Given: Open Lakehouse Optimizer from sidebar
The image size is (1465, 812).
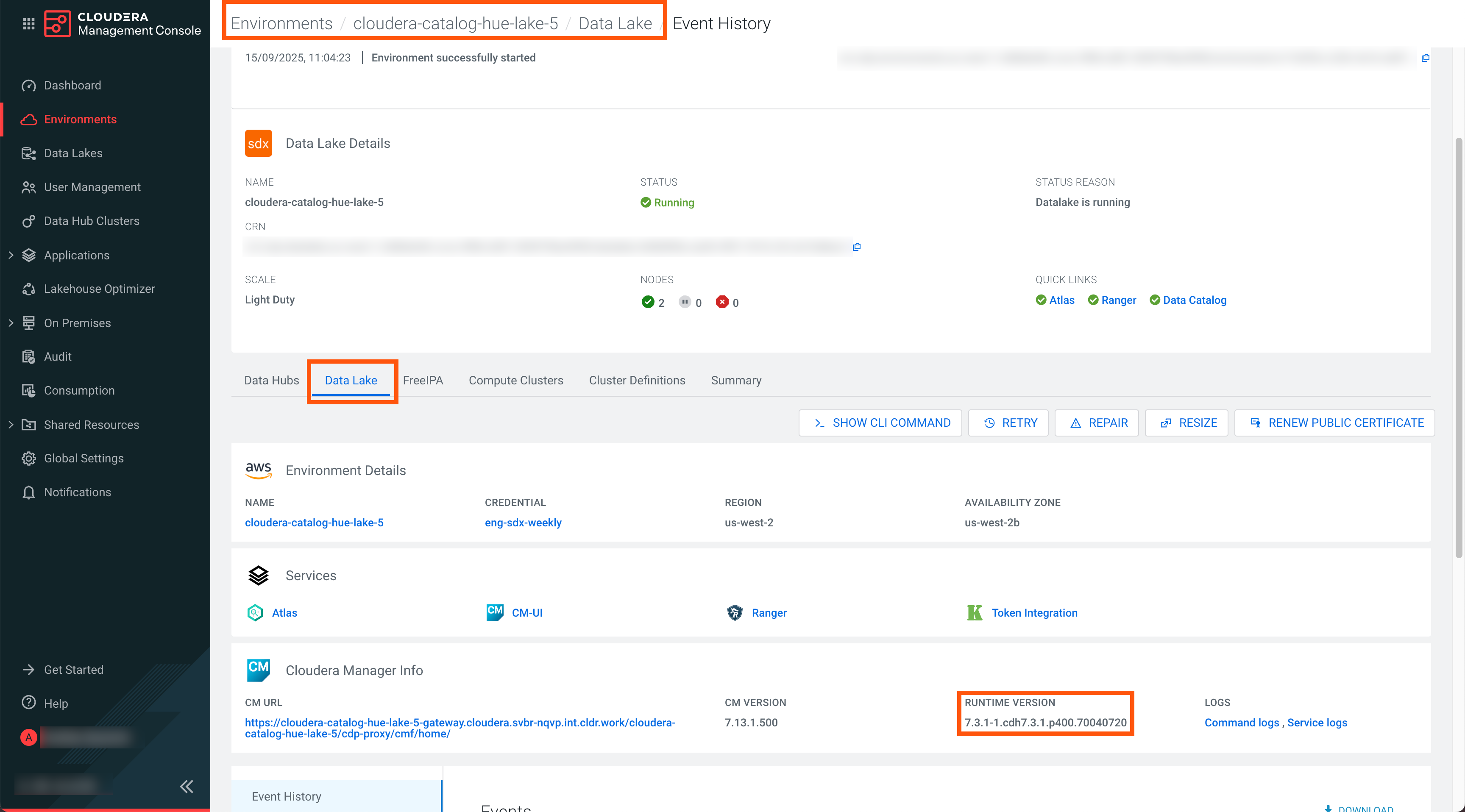Looking at the screenshot, I should 99,289.
